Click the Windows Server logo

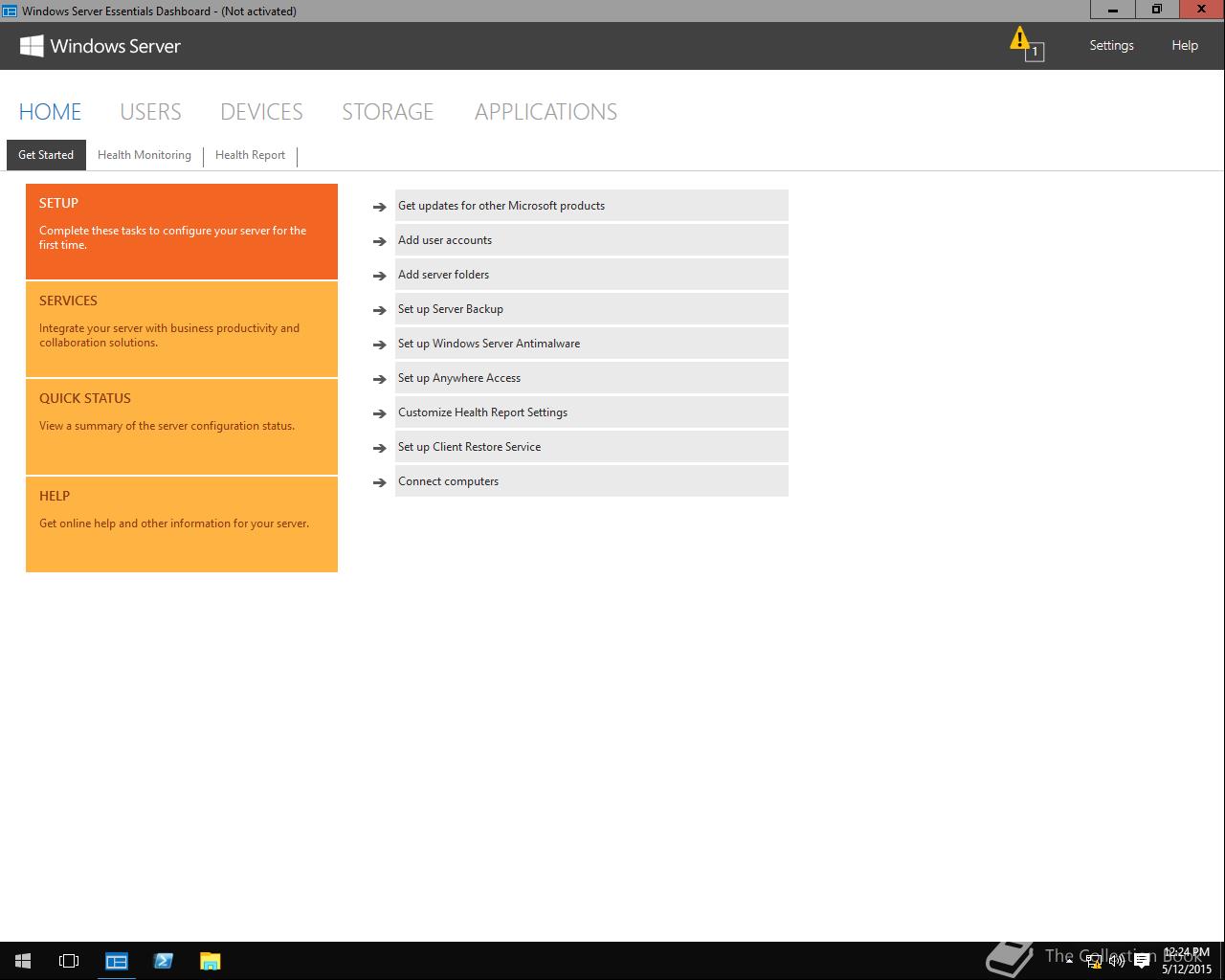(x=100, y=46)
